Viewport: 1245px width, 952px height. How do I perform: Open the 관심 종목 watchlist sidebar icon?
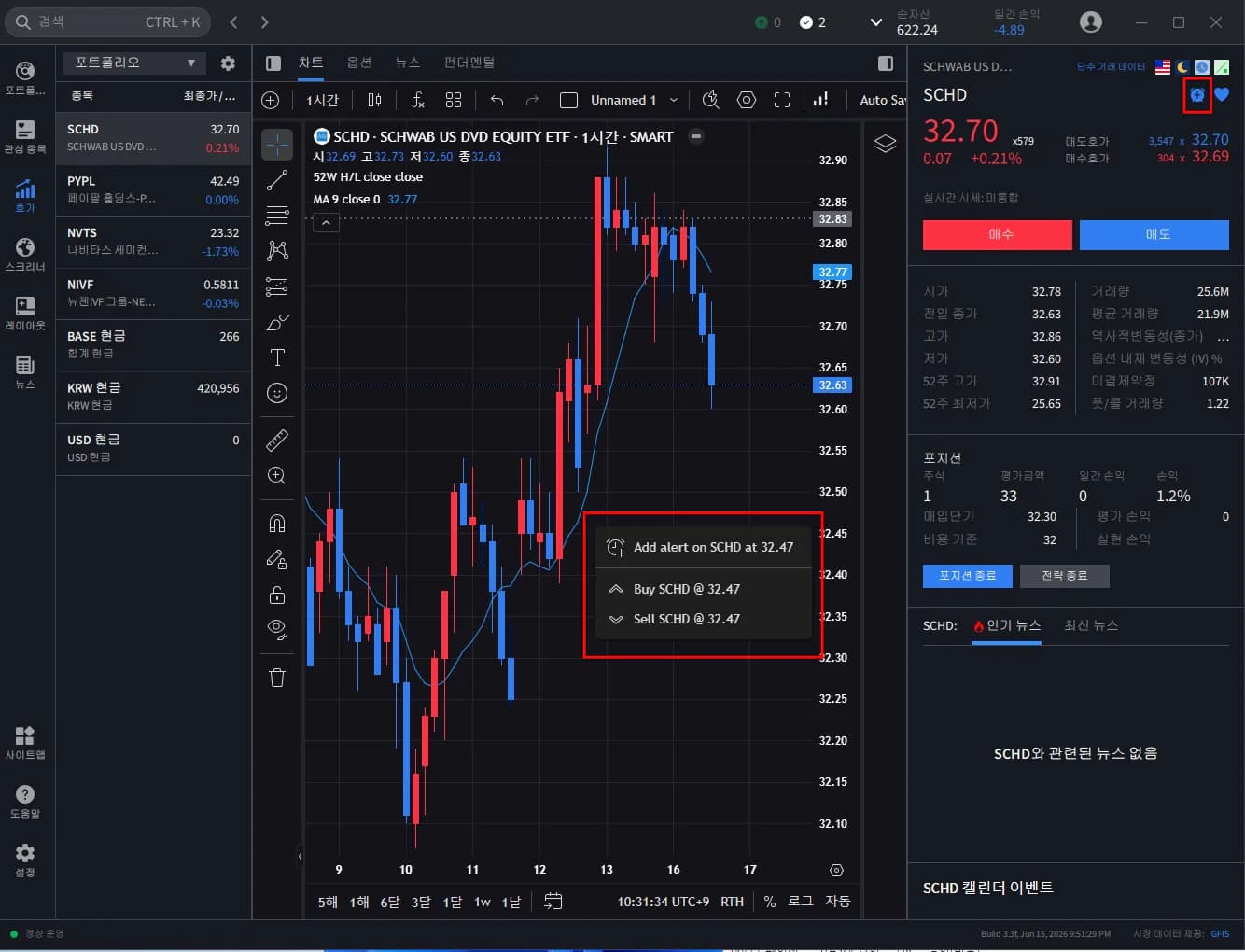point(25,136)
